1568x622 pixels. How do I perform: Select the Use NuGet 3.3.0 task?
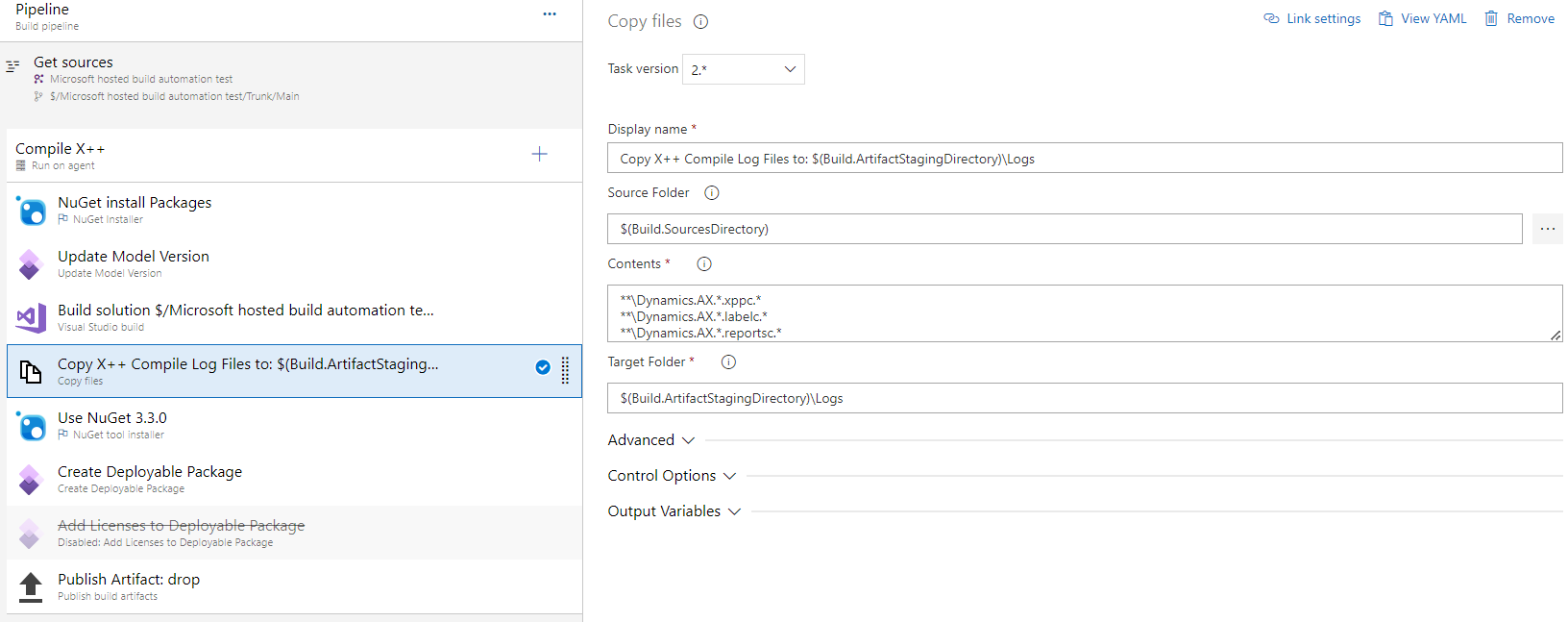[x=294, y=426]
